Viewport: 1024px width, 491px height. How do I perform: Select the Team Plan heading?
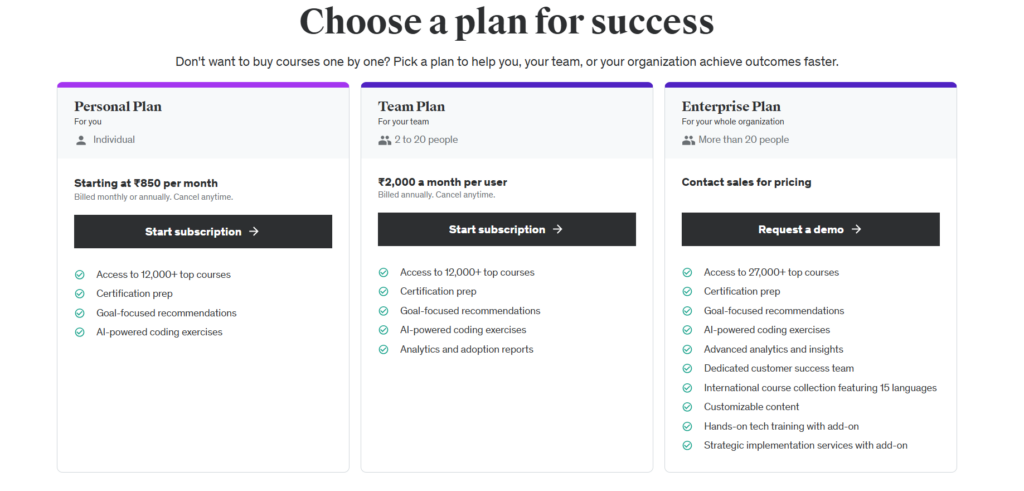pyautogui.click(x=411, y=106)
